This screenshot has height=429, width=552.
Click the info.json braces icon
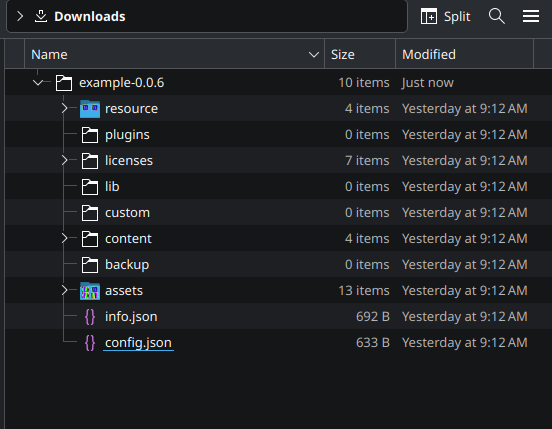90,317
